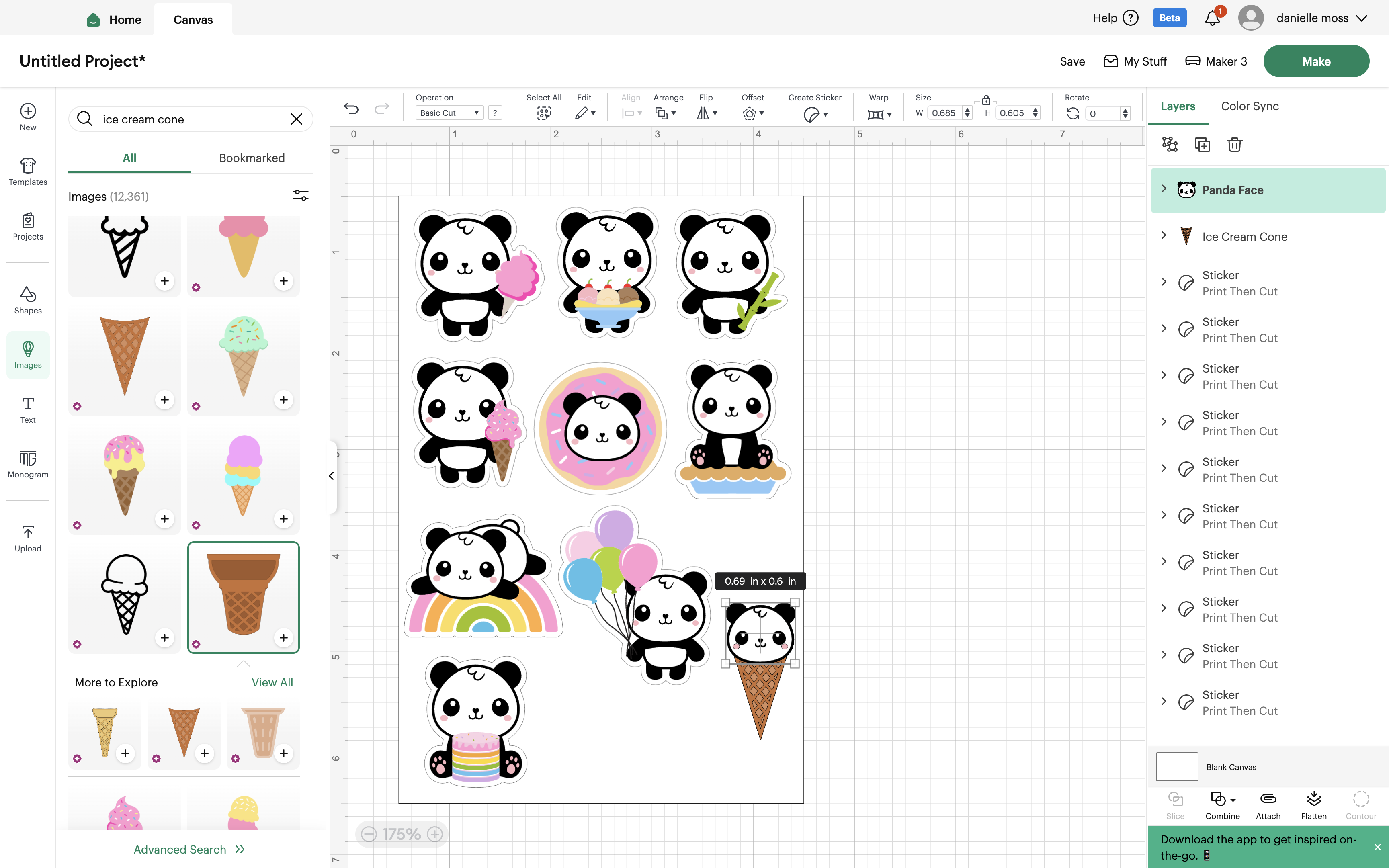
Task: Open the image filters icon
Action: click(300, 196)
